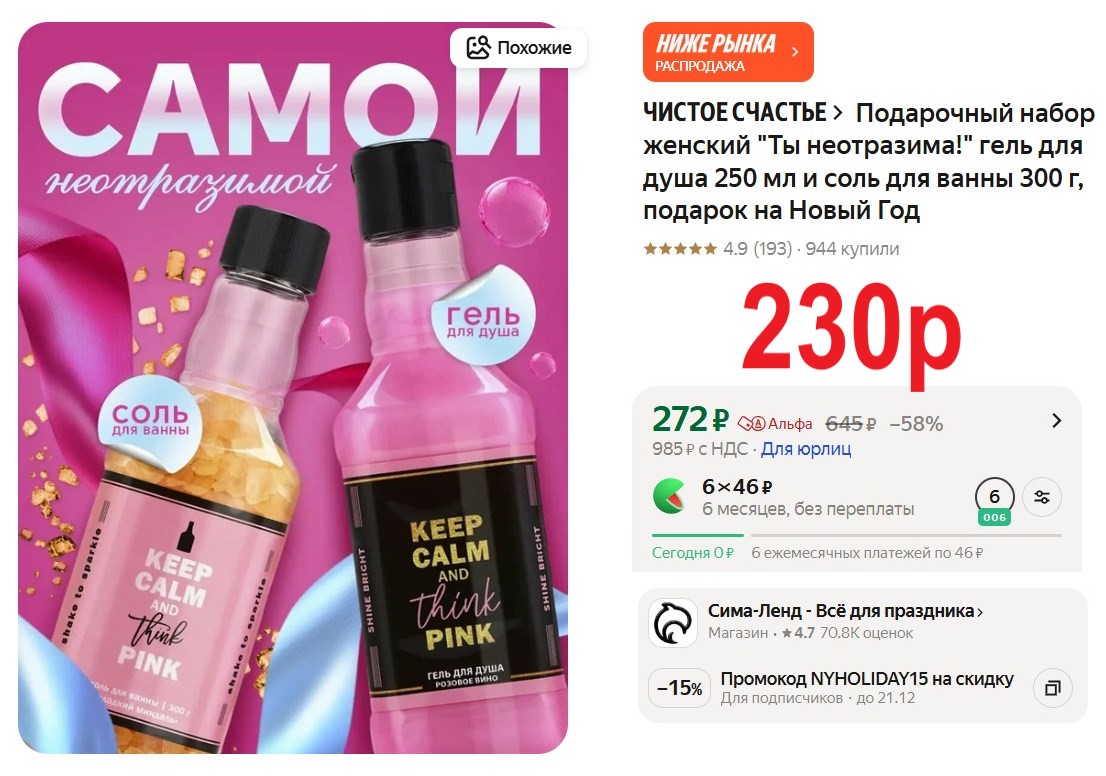Click the Сима-Ленд store logo
Viewport: 1106px width, 776px height.
(673, 622)
